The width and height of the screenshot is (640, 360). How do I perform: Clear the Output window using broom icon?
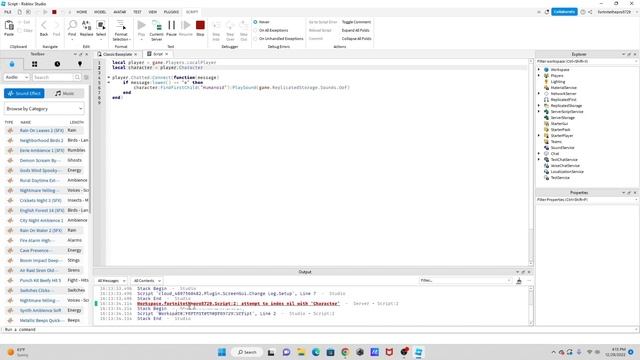pyautogui.click(x=519, y=281)
